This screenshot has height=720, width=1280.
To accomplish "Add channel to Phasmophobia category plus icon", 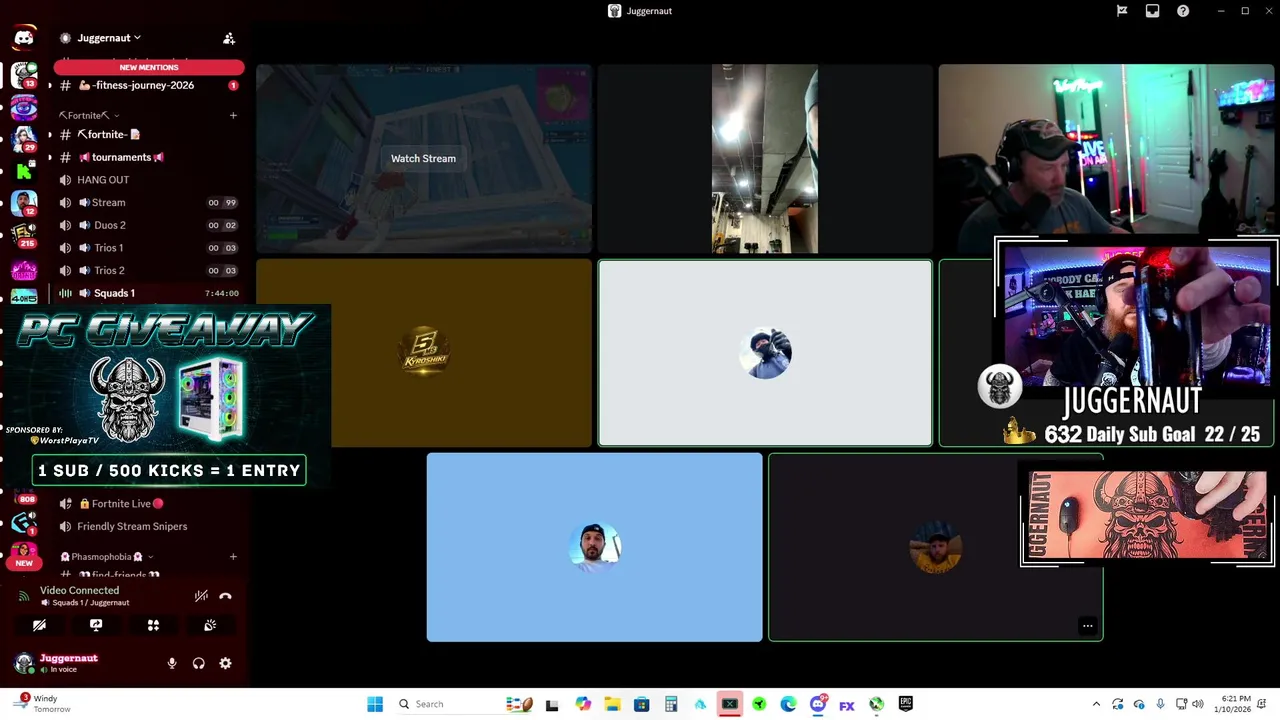I will (x=233, y=556).
